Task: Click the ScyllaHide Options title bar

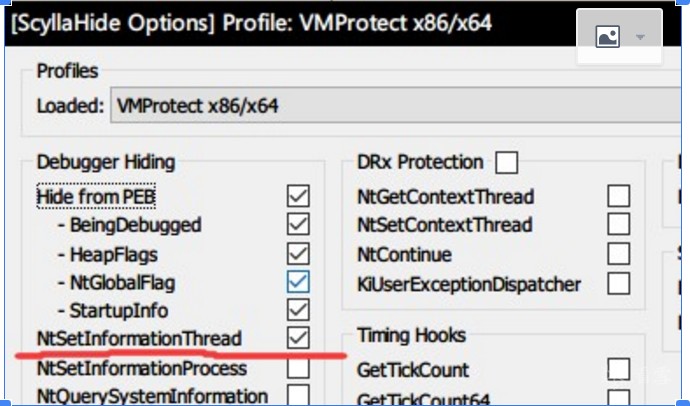Action: (250, 22)
